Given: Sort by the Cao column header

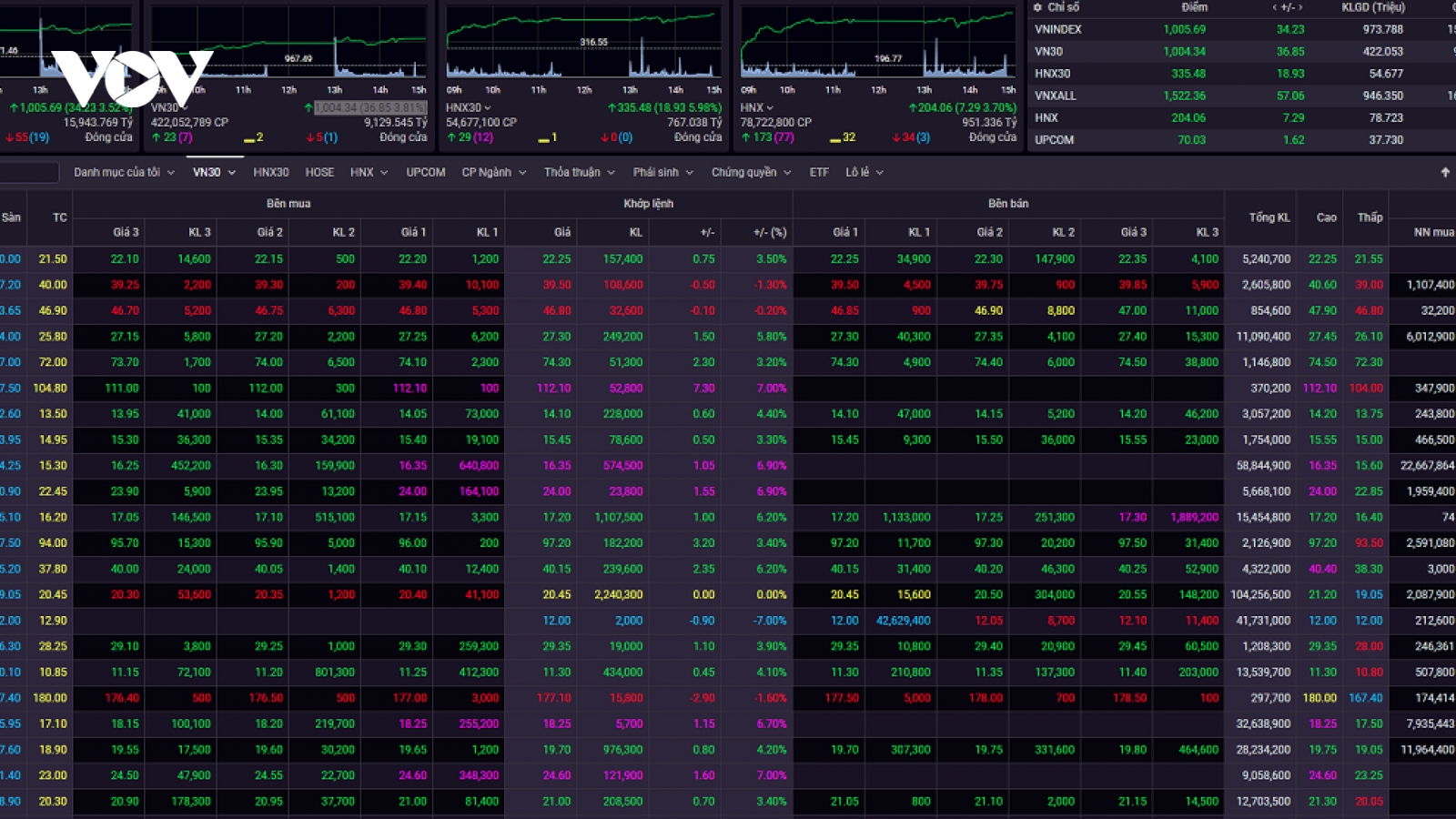Looking at the screenshot, I should 1327,217.
